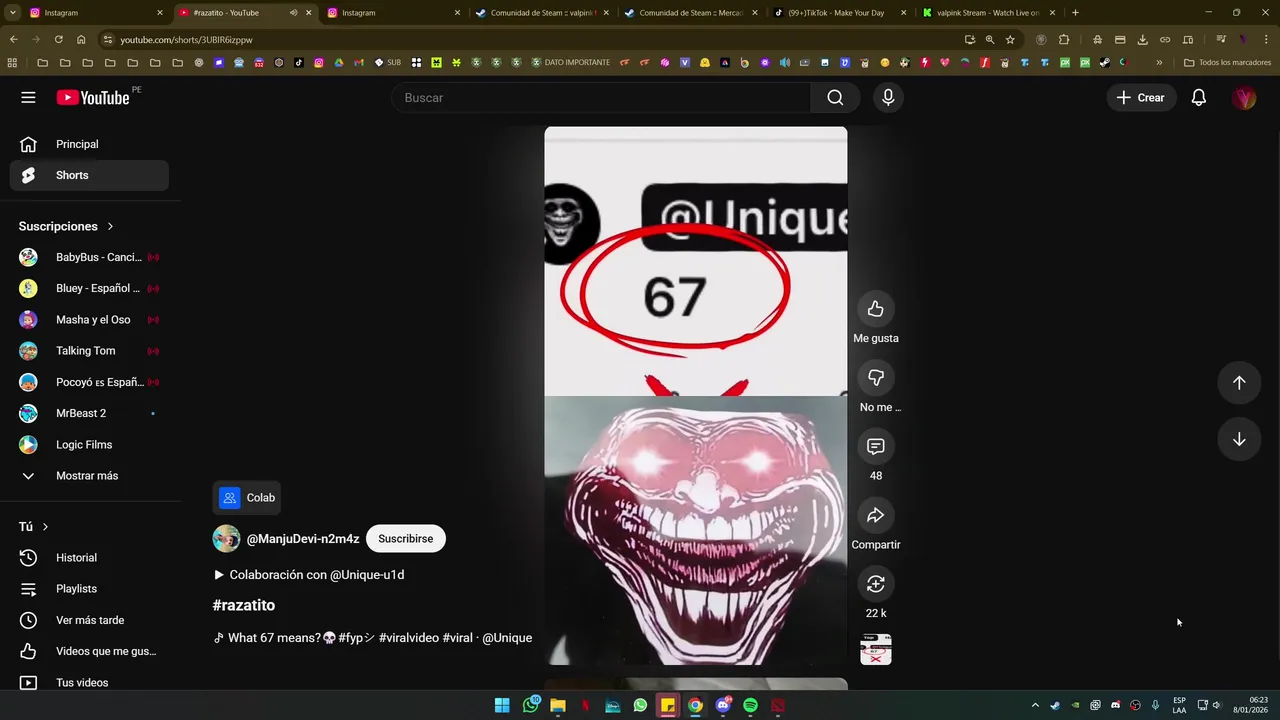This screenshot has height=720, width=1280.
Task: Open the account avatar menu
Action: click(1244, 97)
